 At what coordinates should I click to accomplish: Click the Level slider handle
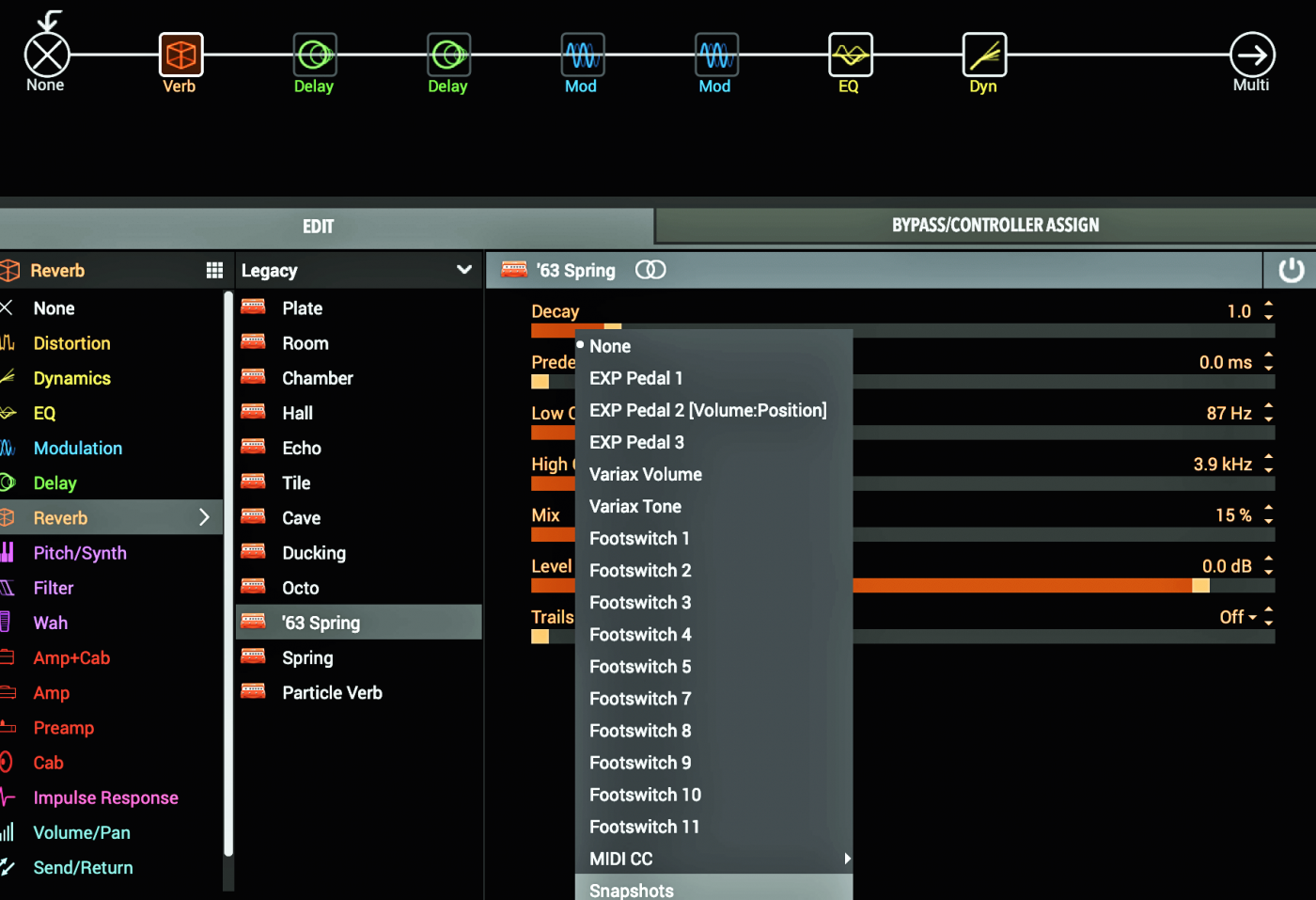click(1200, 585)
